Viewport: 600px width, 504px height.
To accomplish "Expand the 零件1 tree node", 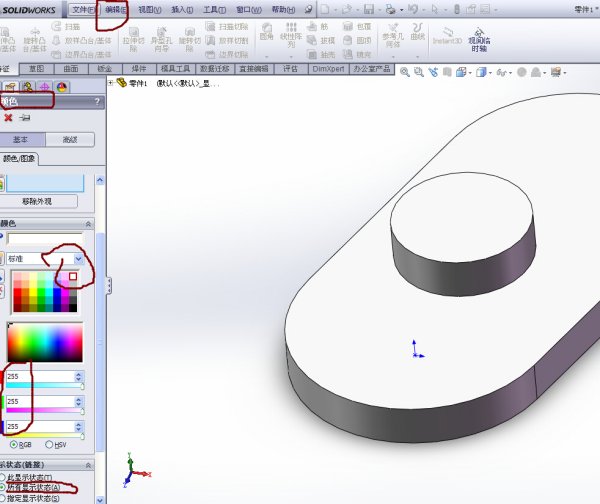I will 112,84.
